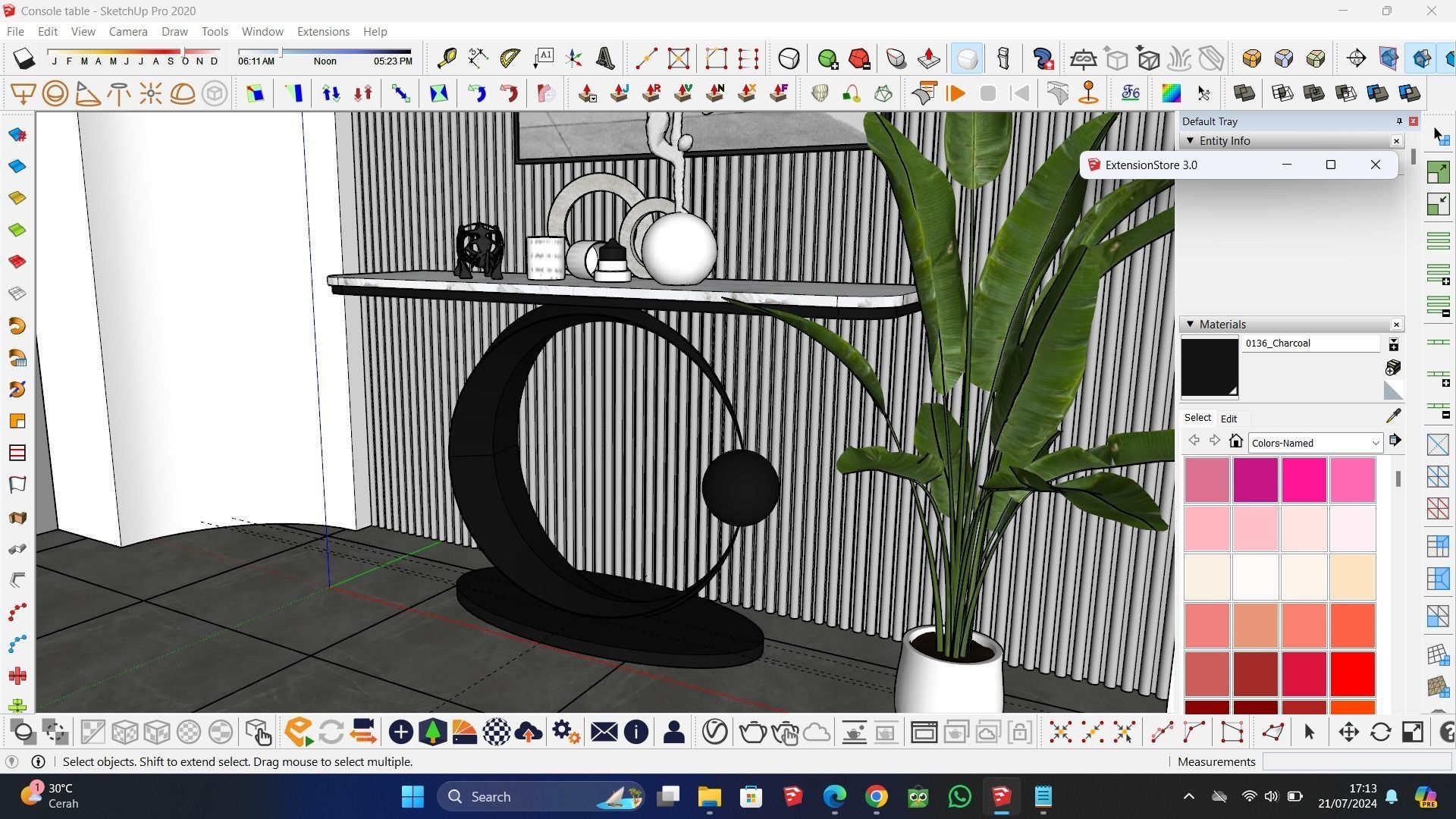Go to the materials home library button
This screenshot has width=1456, height=819.
pyautogui.click(x=1236, y=441)
